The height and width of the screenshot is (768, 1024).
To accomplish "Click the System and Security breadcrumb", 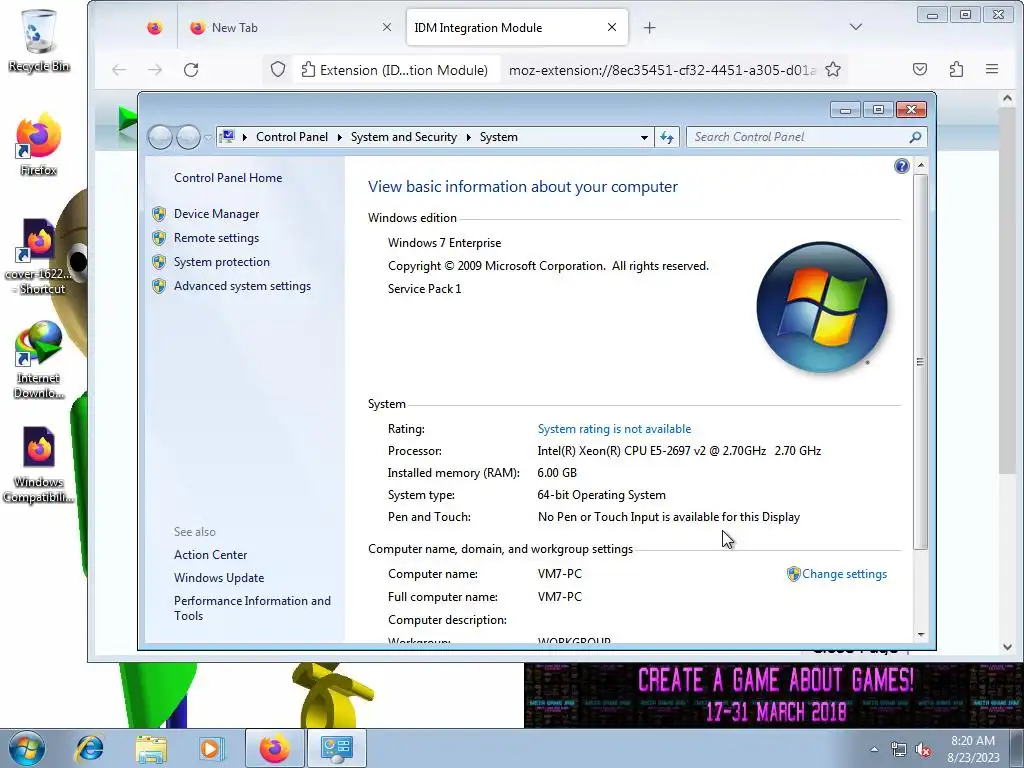I will tap(404, 137).
